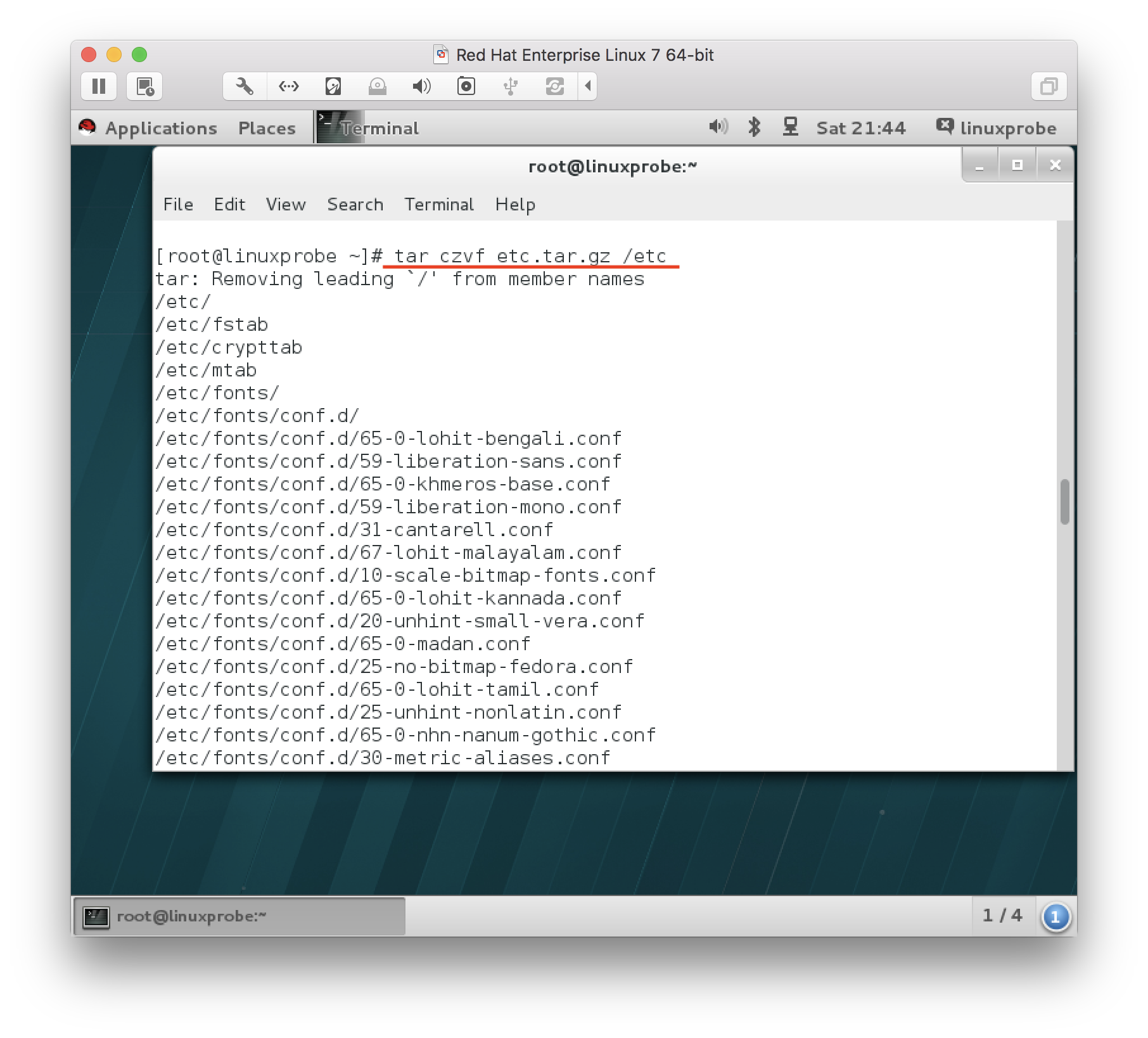Screen dimensions: 1148x1038
Task: Minimize the terminal window
Action: tap(979, 165)
